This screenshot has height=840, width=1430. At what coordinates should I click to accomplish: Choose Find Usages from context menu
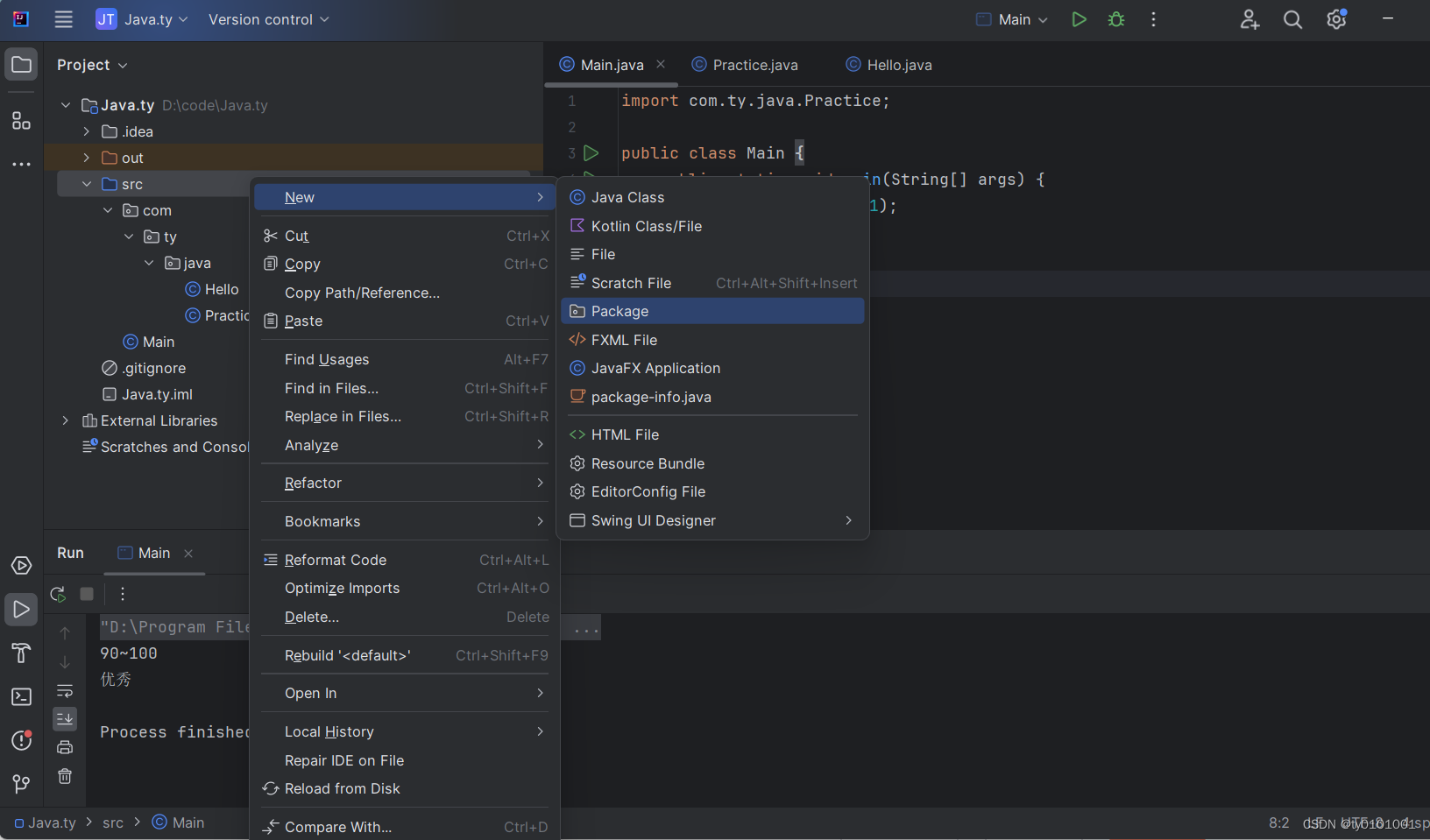tap(405, 359)
